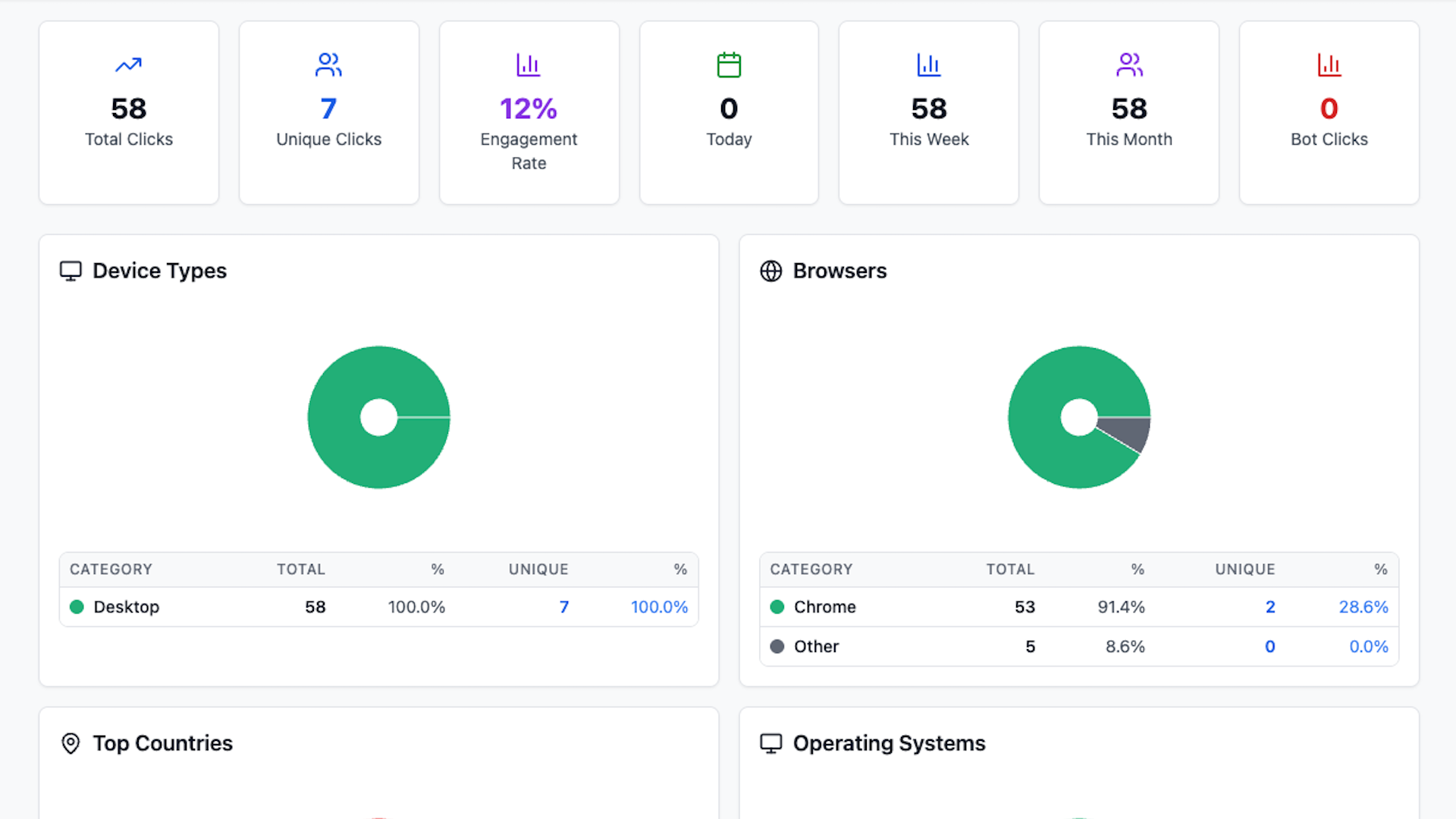Click the map pin icon beside Top Countries
Viewport: 1456px width, 819px height.
tap(71, 743)
